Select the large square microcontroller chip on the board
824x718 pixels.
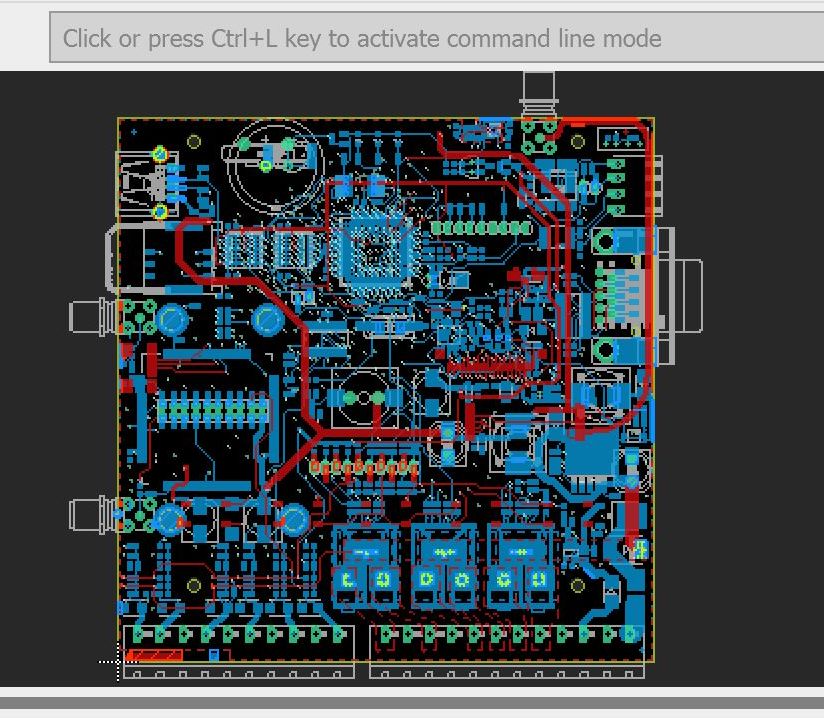[x=375, y=254]
